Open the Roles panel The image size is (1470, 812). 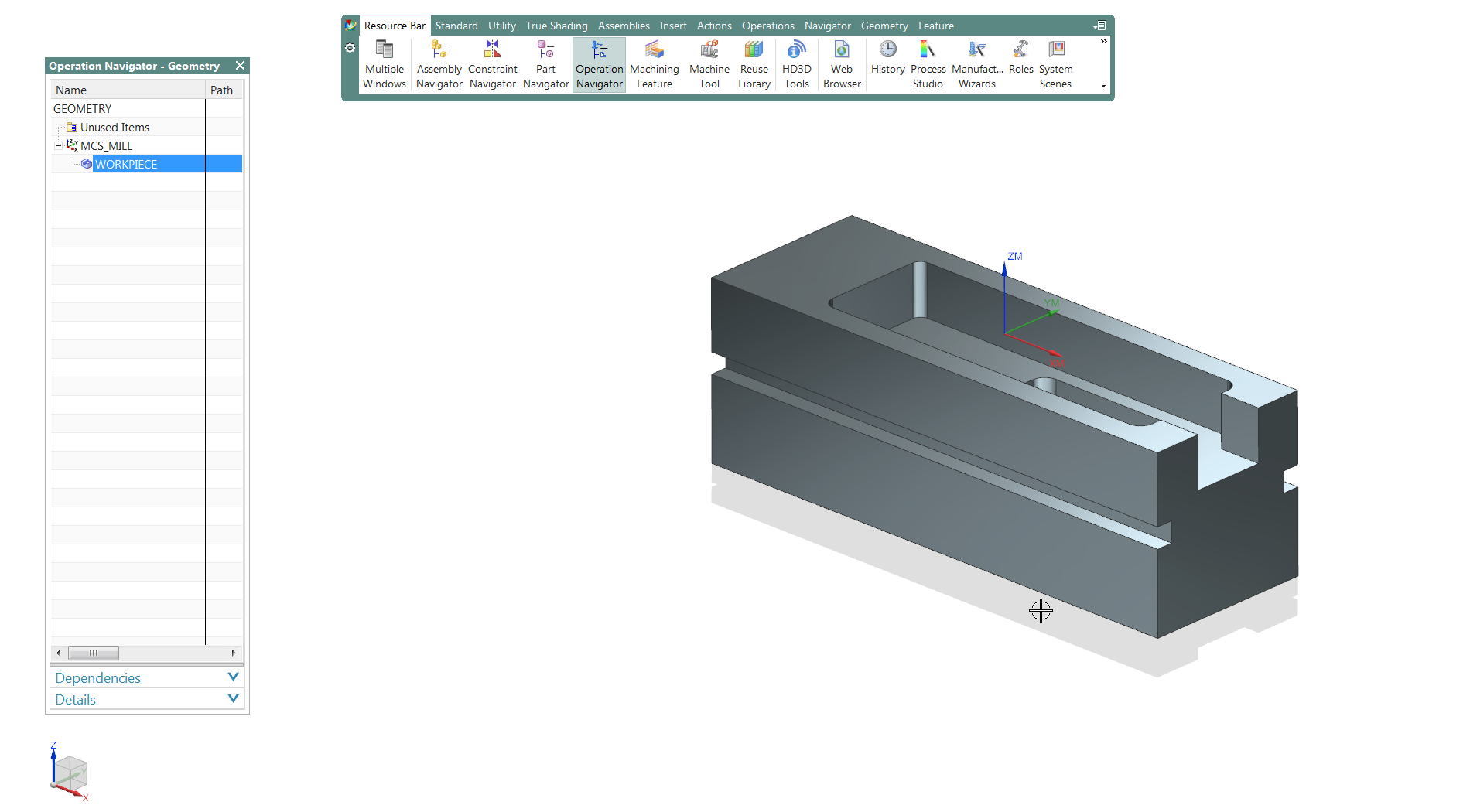1021,59
